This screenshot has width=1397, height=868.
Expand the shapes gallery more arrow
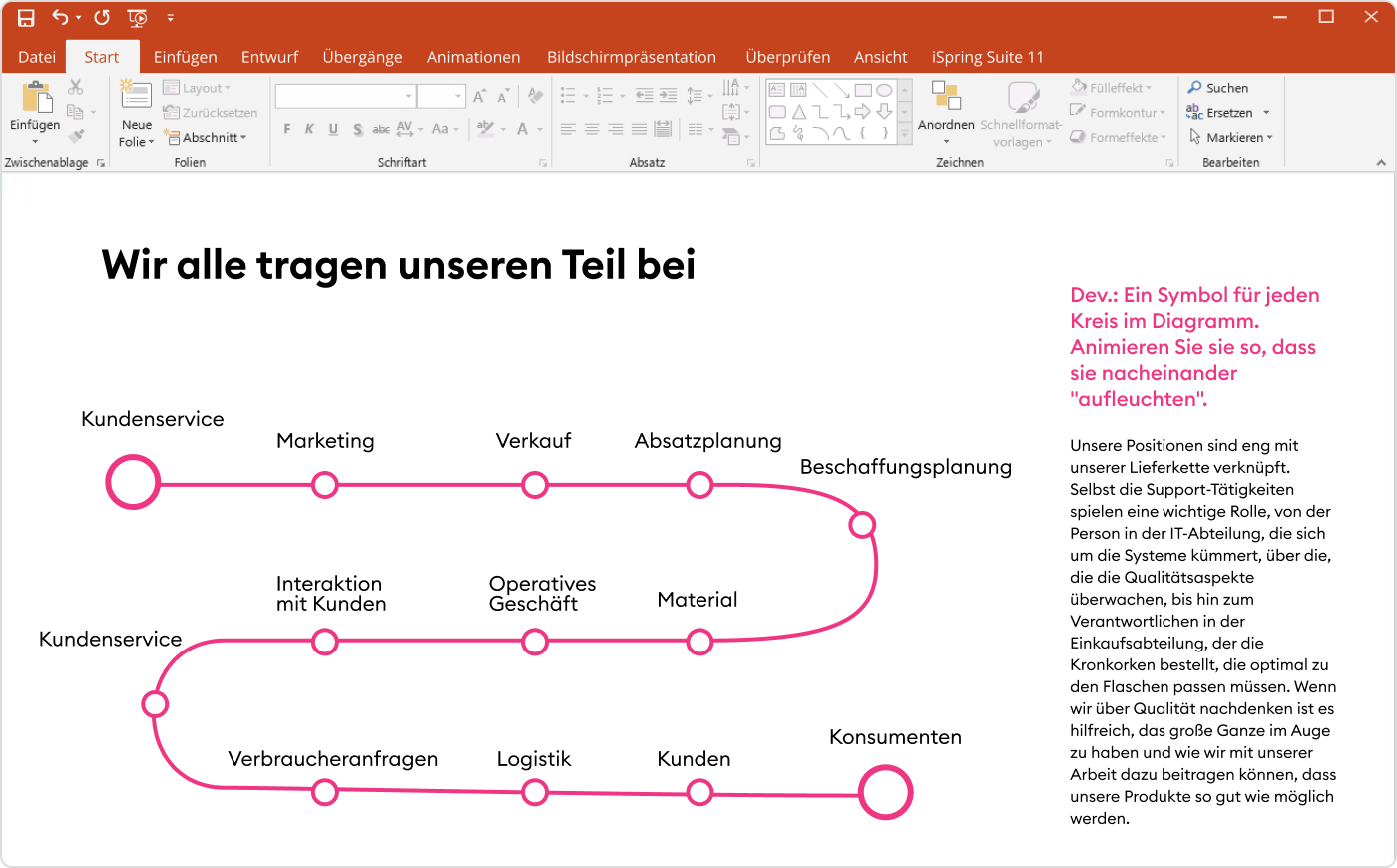pyautogui.click(x=905, y=133)
